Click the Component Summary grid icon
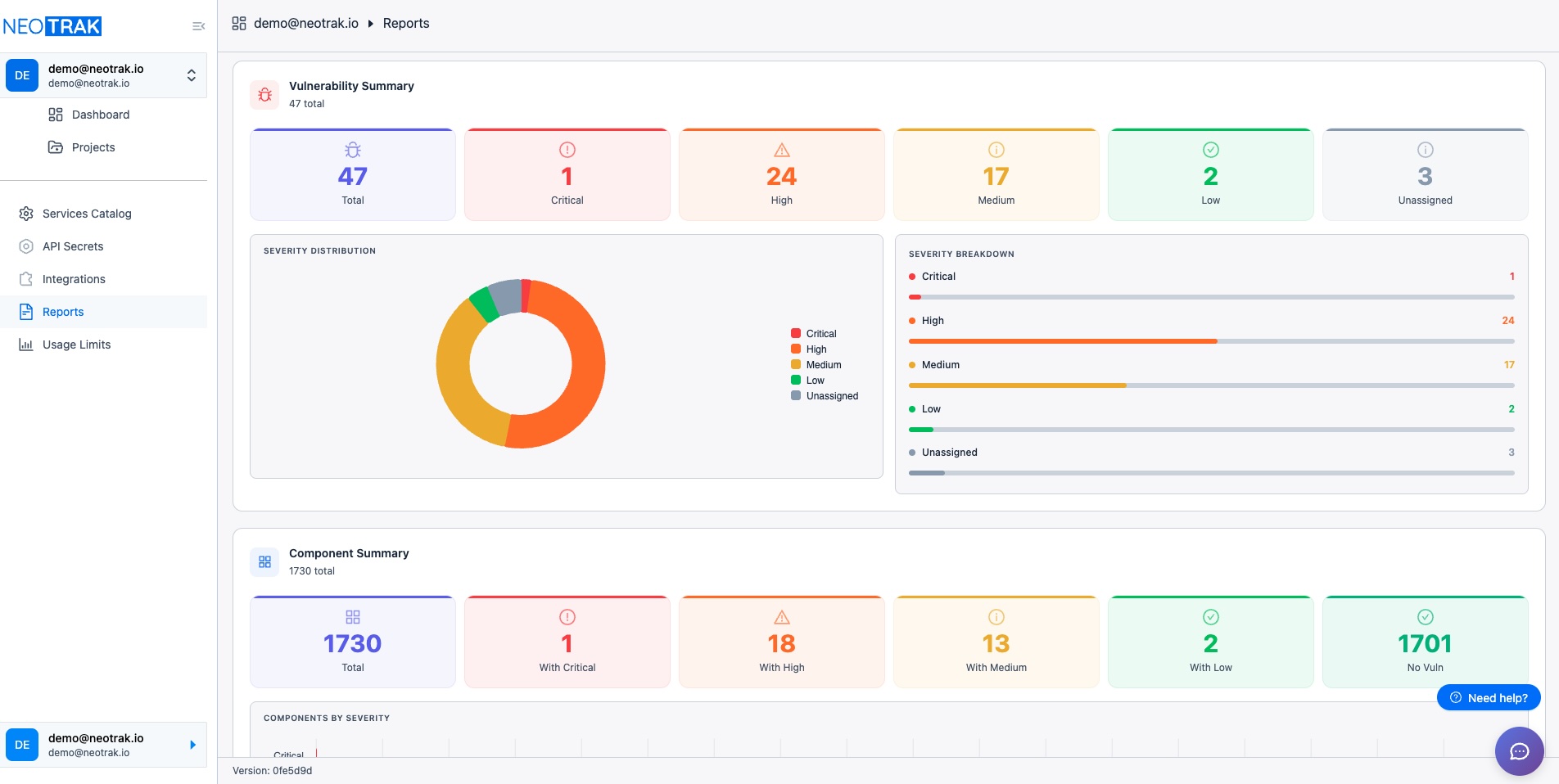The width and height of the screenshot is (1559, 784). pos(264,562)
